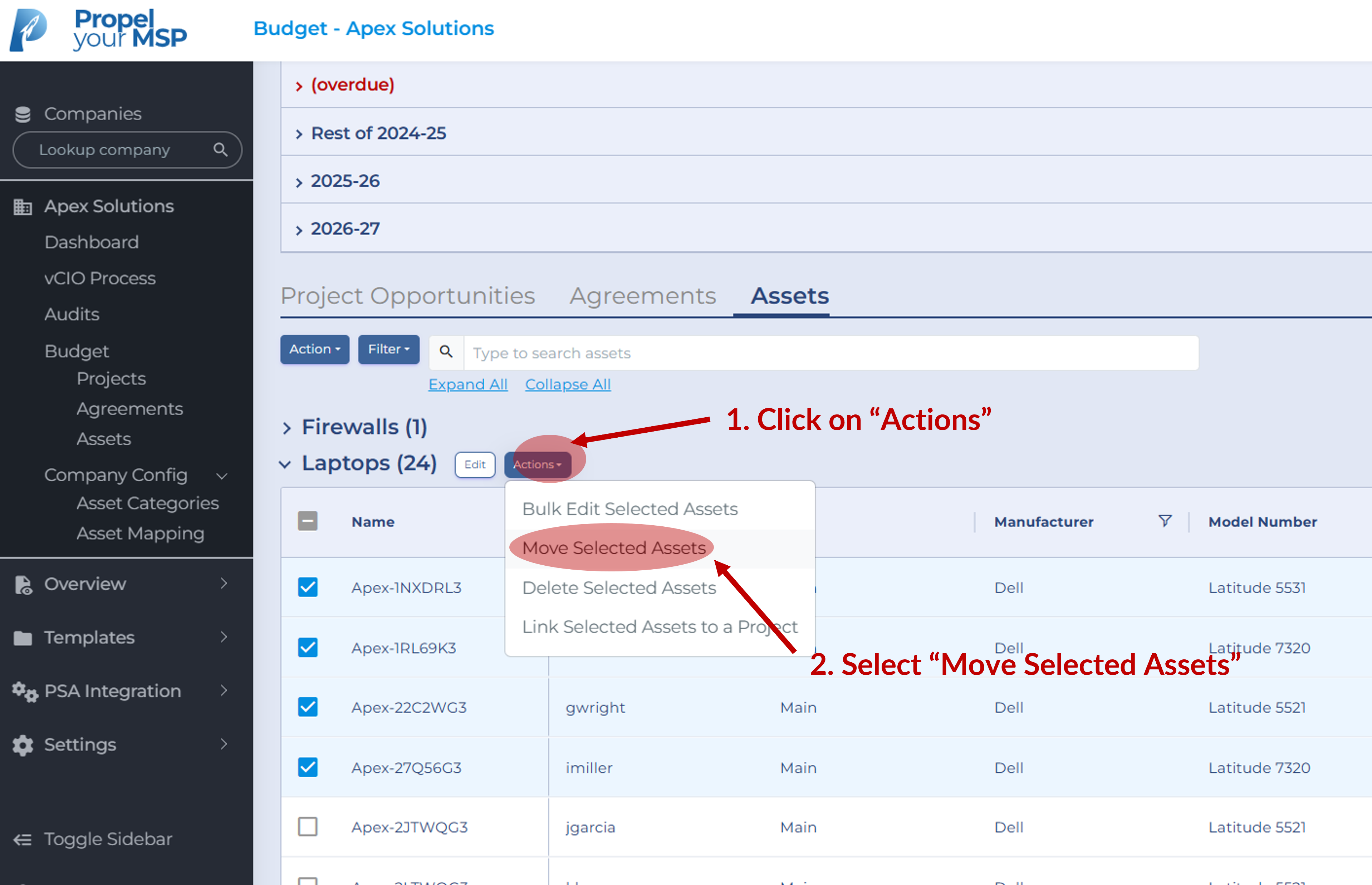The width and height of the screenshot is (1372, 885).
Task: Uncheck the Apex-1NXDRL3 row checkbox
Action: click(x=308, y=587)
